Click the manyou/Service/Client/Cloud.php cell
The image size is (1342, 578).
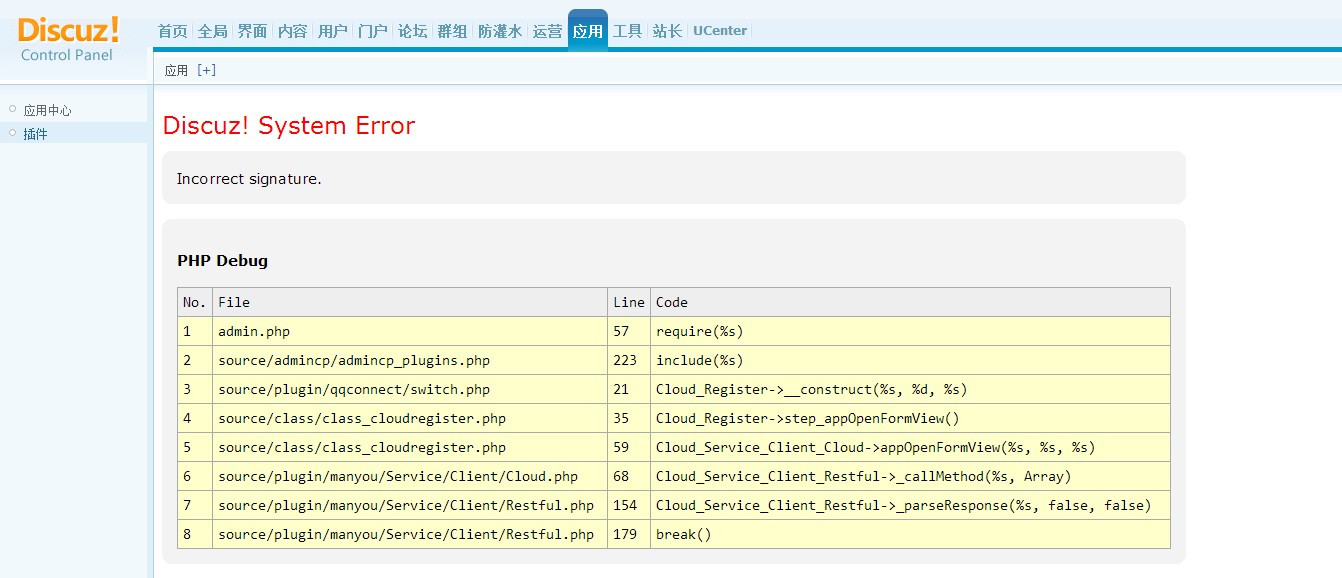pyautogui.click(x=410, y=476)
